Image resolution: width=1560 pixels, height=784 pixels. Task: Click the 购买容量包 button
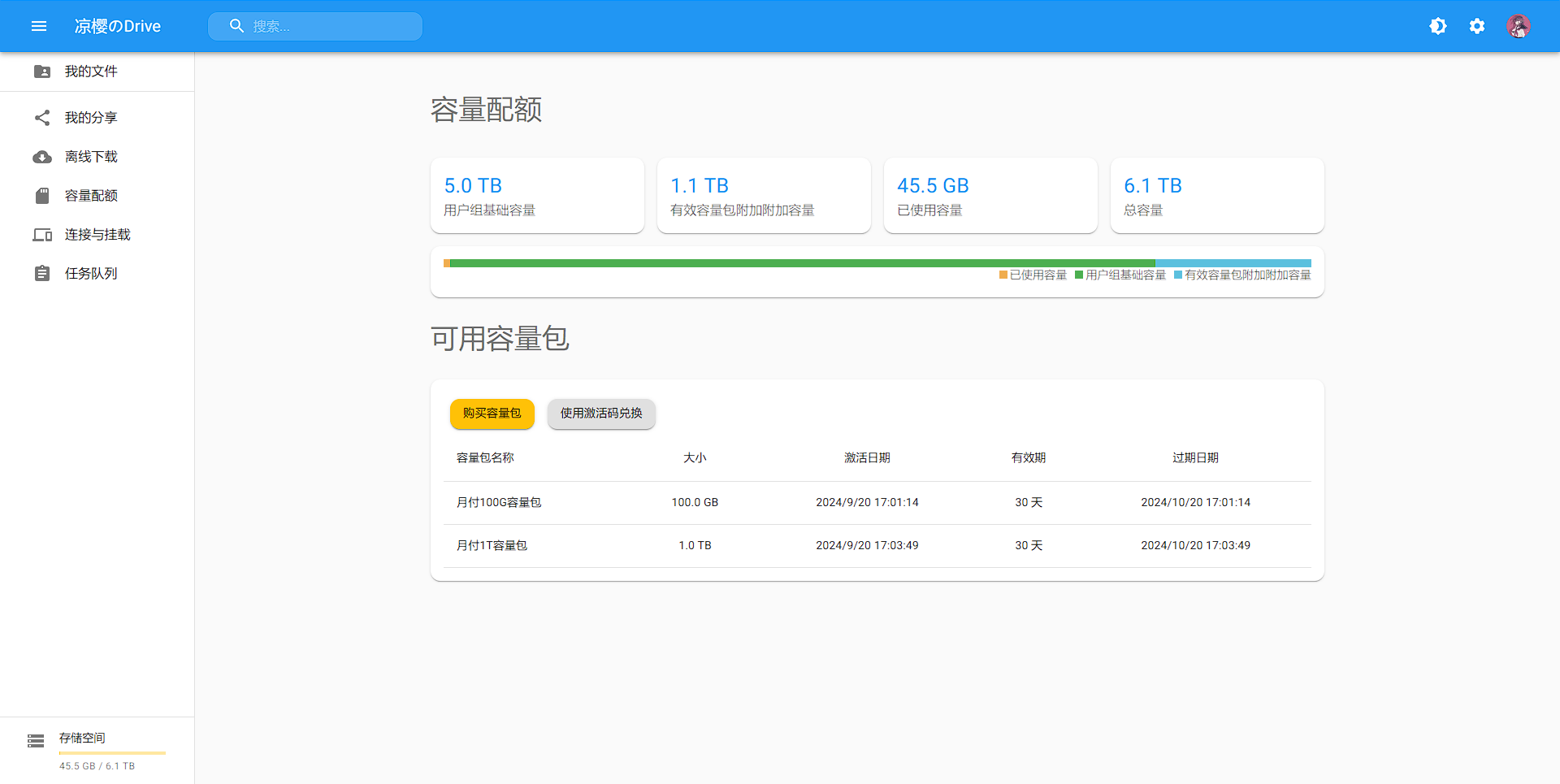pyautogui.click(x=492, y=414)
